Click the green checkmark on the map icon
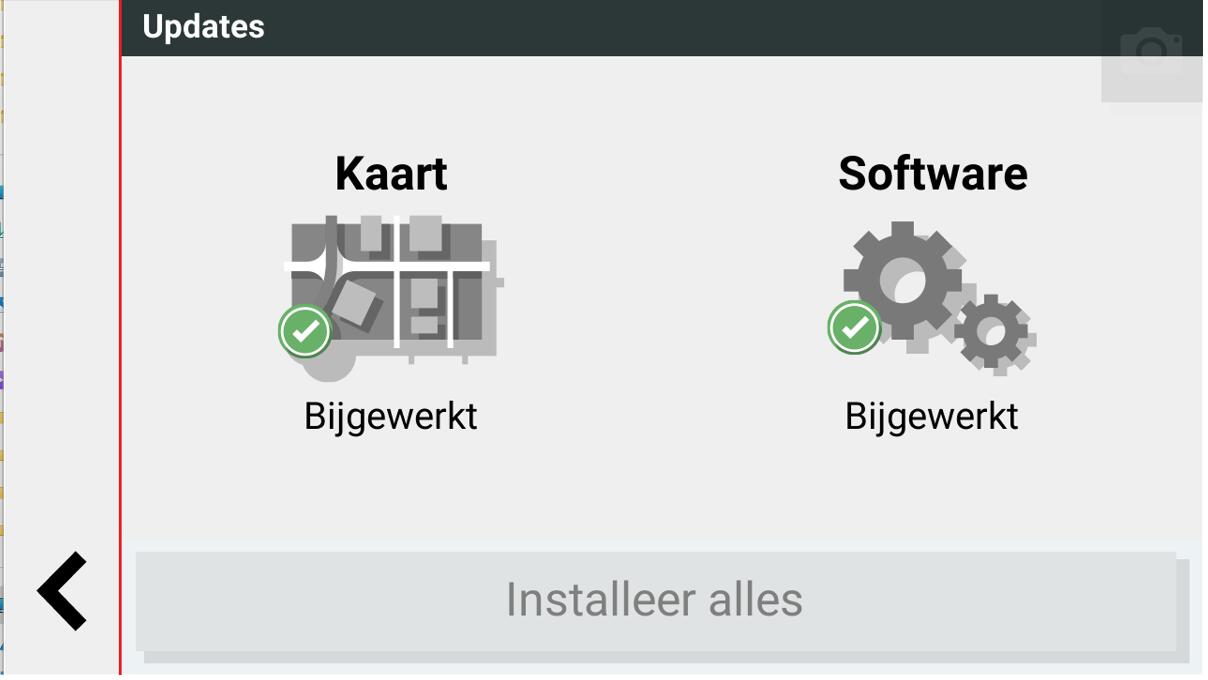The height and width of the screenshot is (680, 1208). [x=306, y=331]
